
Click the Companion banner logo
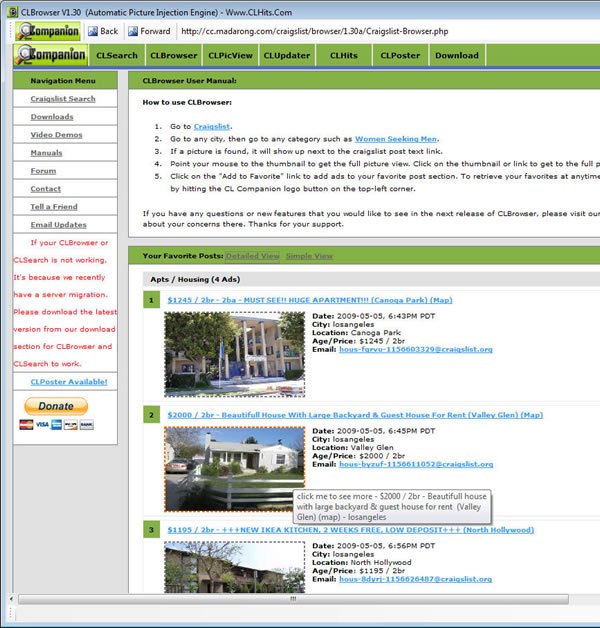(x=48, y=56)
